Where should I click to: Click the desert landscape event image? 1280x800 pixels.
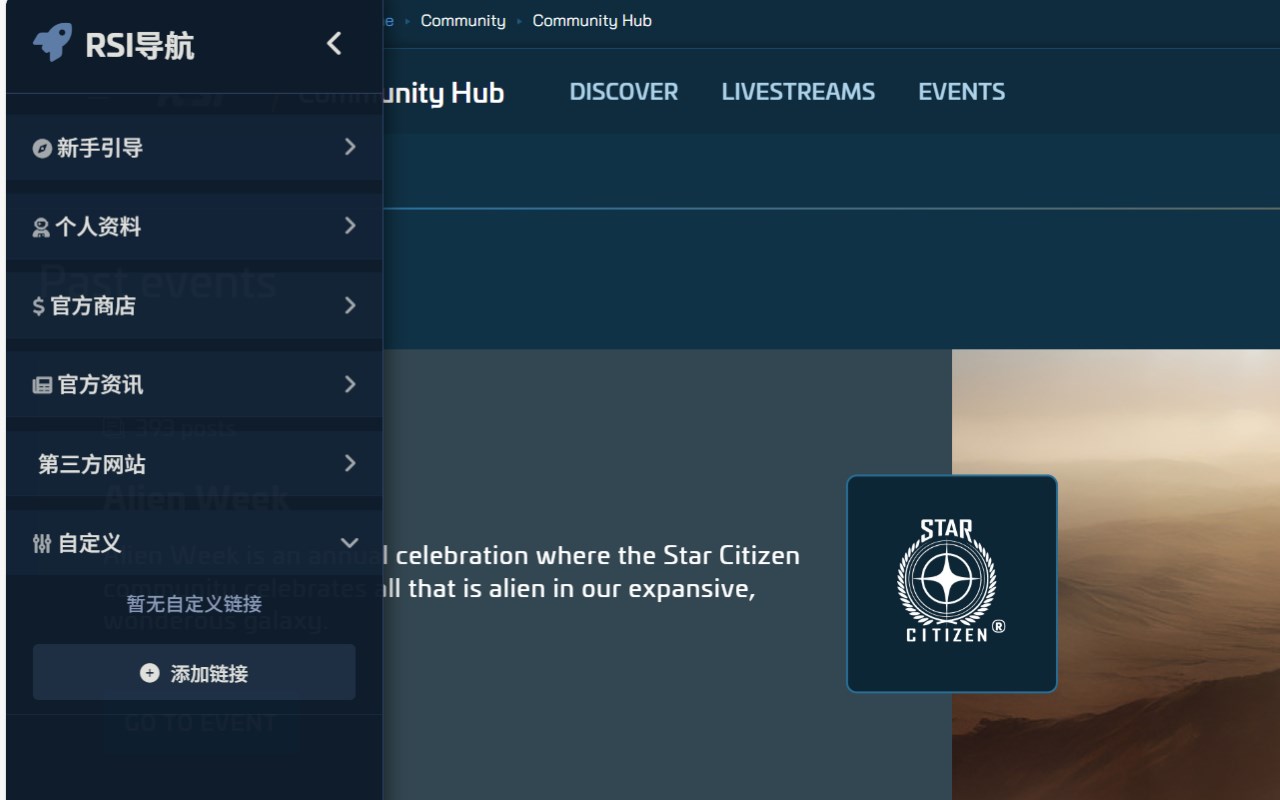pyautogui.click(x=1116, y=574)
